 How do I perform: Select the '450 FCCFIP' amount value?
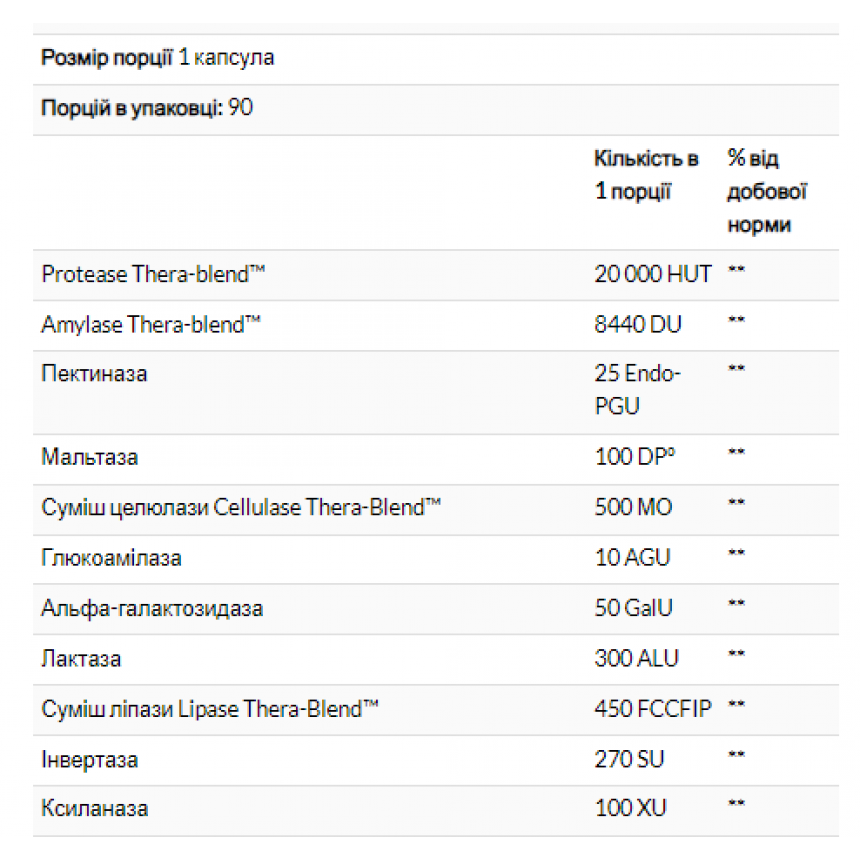click(653, 709)
